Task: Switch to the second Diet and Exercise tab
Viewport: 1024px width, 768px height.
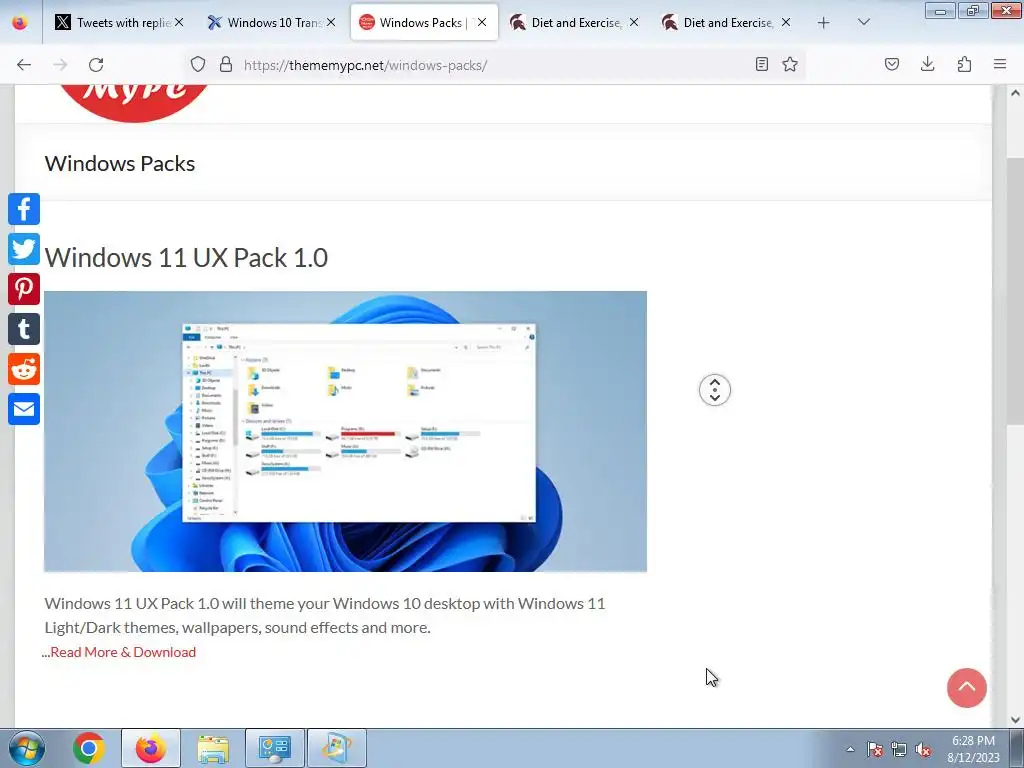Action: 728,23
